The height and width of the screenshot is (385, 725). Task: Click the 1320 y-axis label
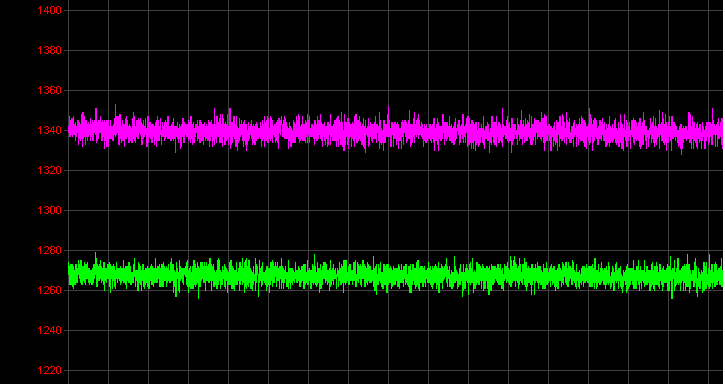pyautogui.click(x=49, y=170)
